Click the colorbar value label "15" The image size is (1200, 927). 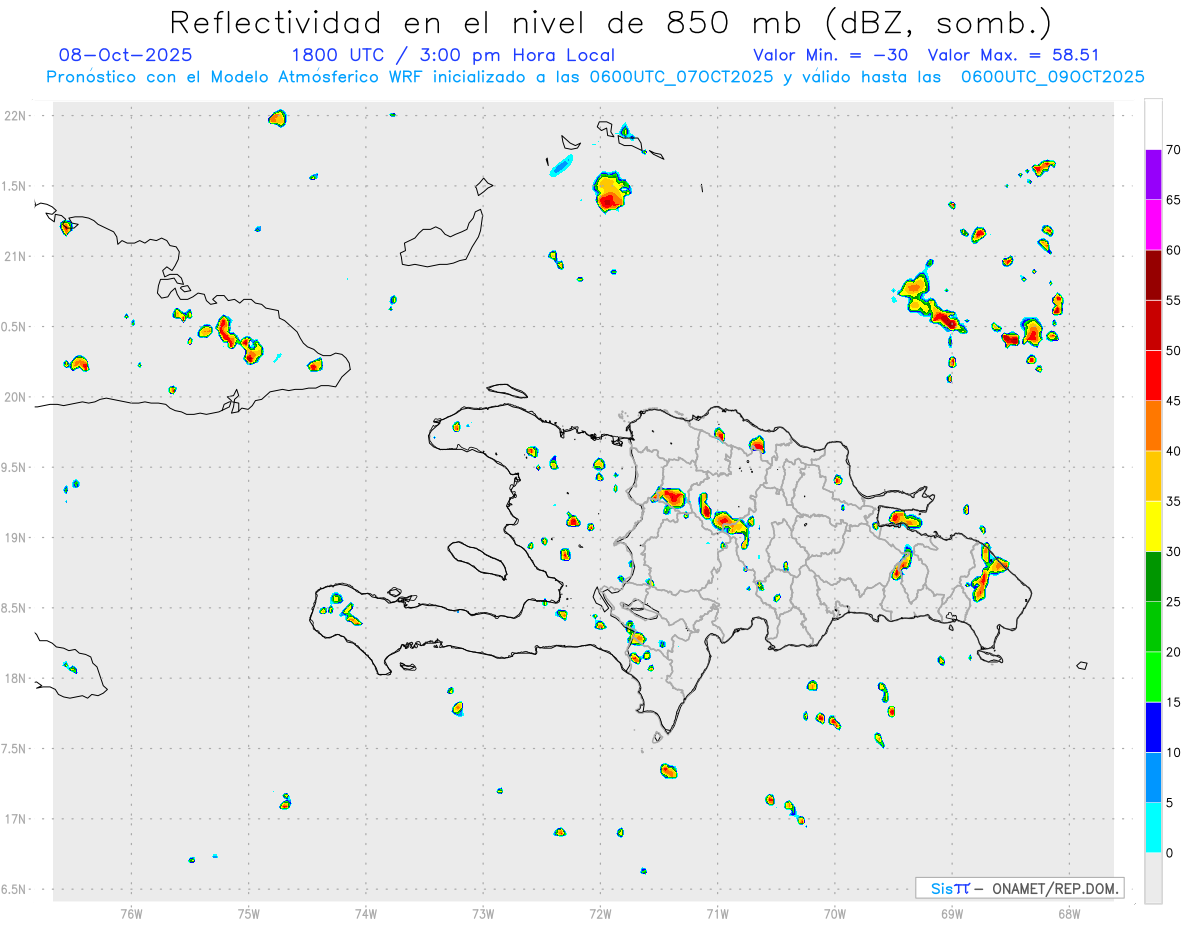[x=1174, y=702]
